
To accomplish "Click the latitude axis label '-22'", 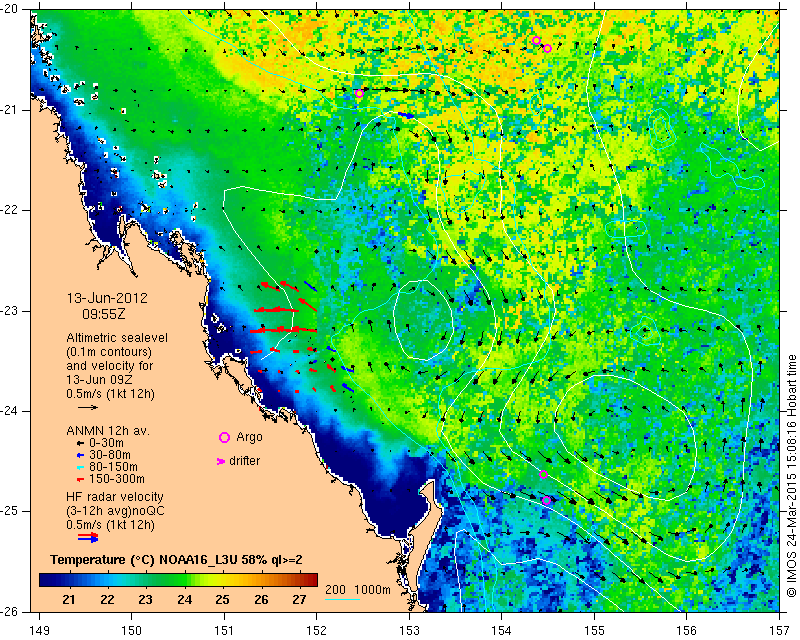I will click(x=10, y=210).
